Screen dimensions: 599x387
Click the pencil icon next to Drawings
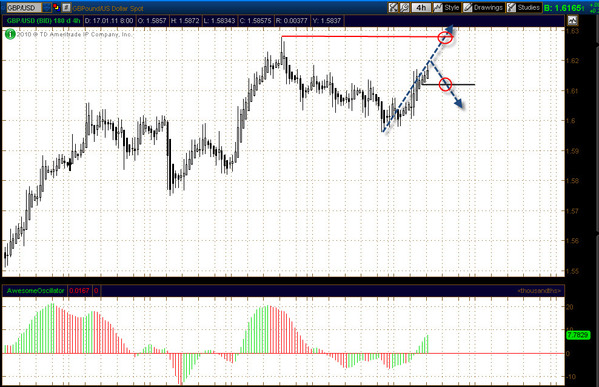[x=468, y=7]
